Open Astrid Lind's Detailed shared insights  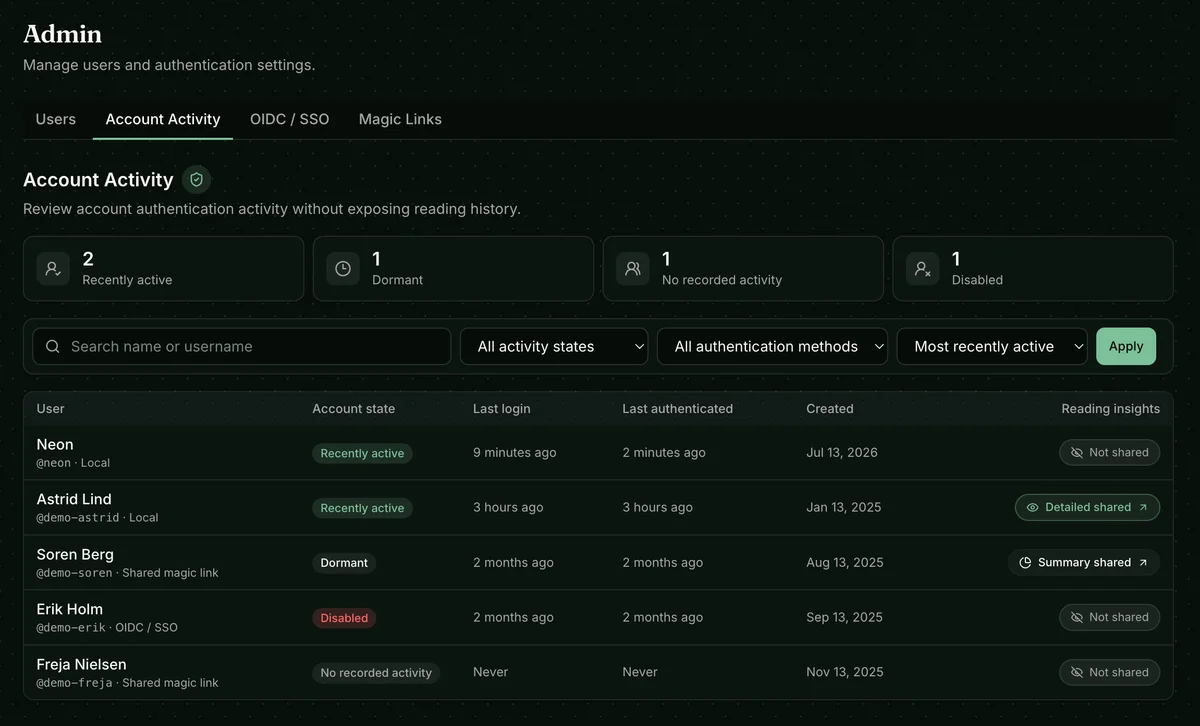click(1088, 507)
